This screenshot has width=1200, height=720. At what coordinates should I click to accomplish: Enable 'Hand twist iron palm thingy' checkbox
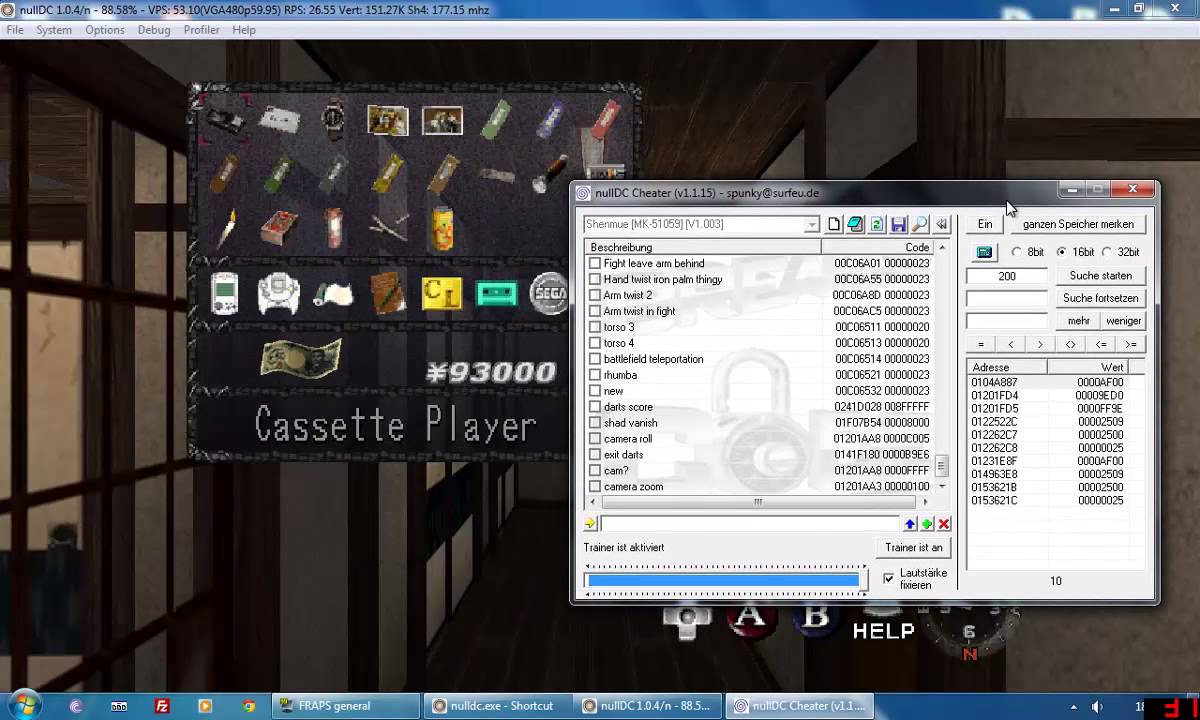(x=595, y=279)
